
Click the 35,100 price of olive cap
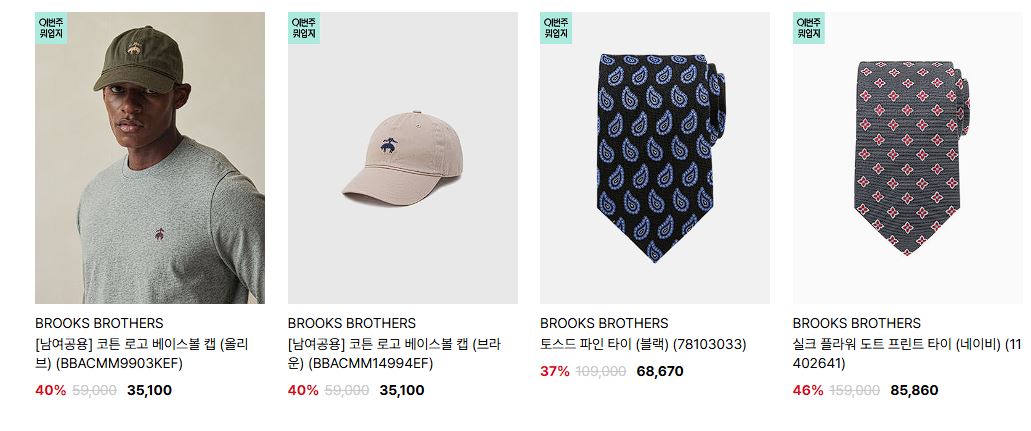[x=149, y=390]
